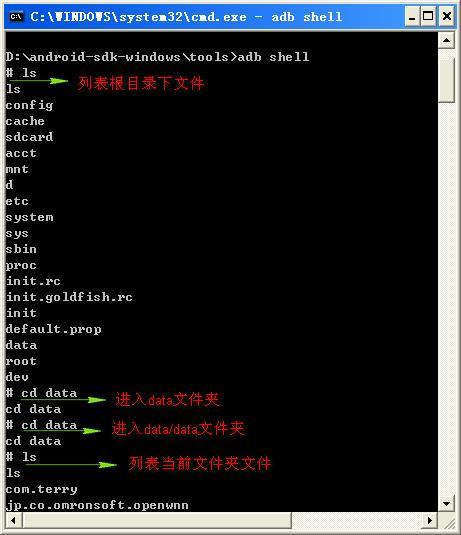461x535 pixels.
Task: Click the vertical scrollbar thumb
Action: tap(447, 80)
